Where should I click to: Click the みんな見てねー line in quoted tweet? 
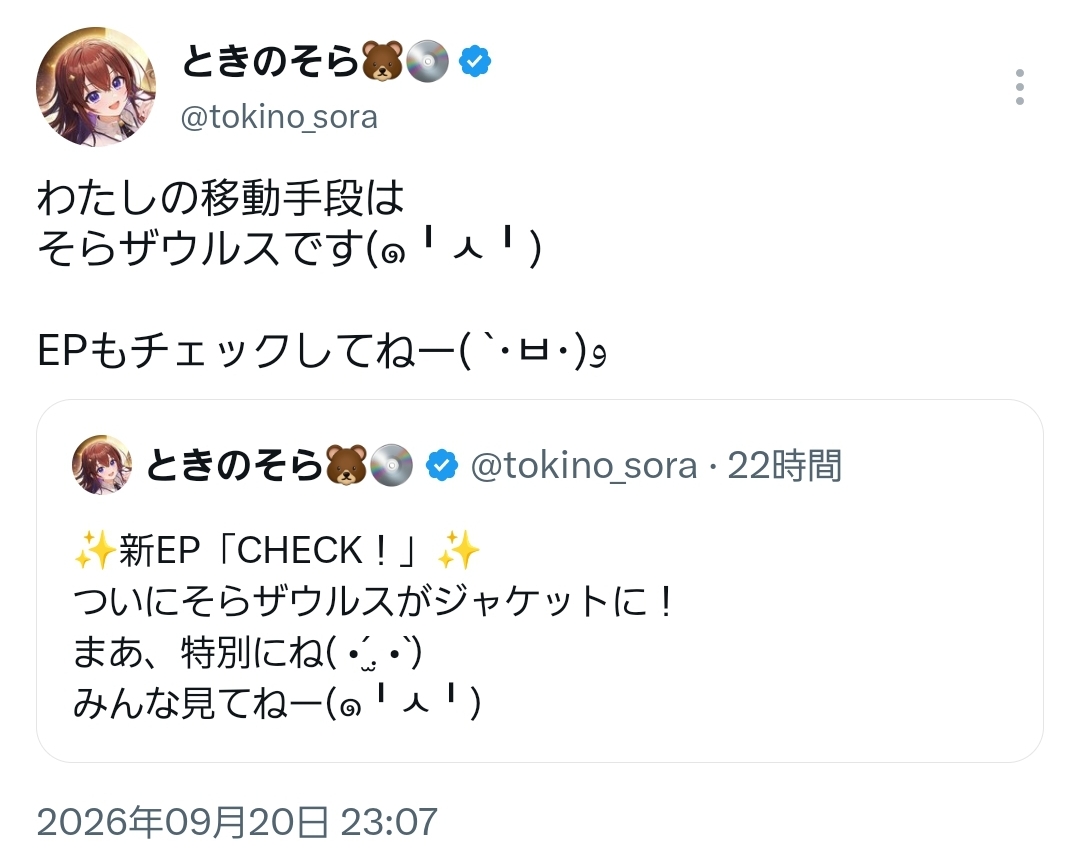277,703
